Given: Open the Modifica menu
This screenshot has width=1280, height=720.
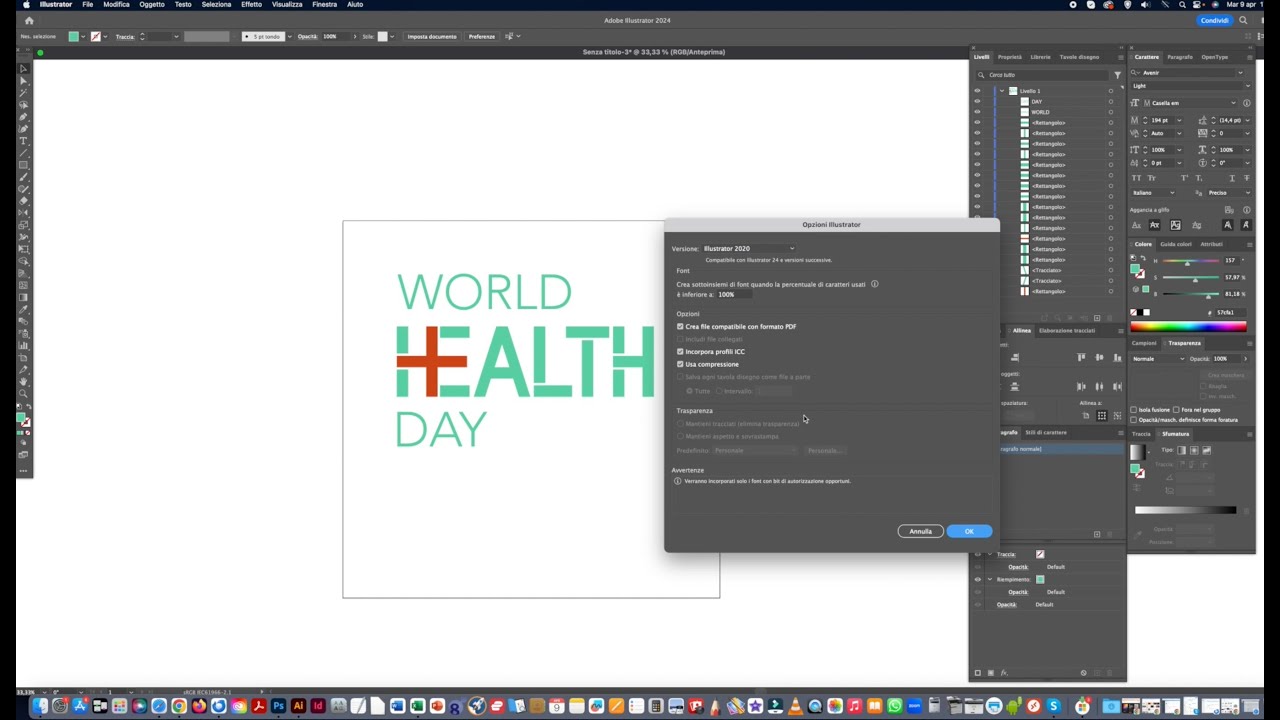Looking at the screenshot, I should click(x=116, y=5).
